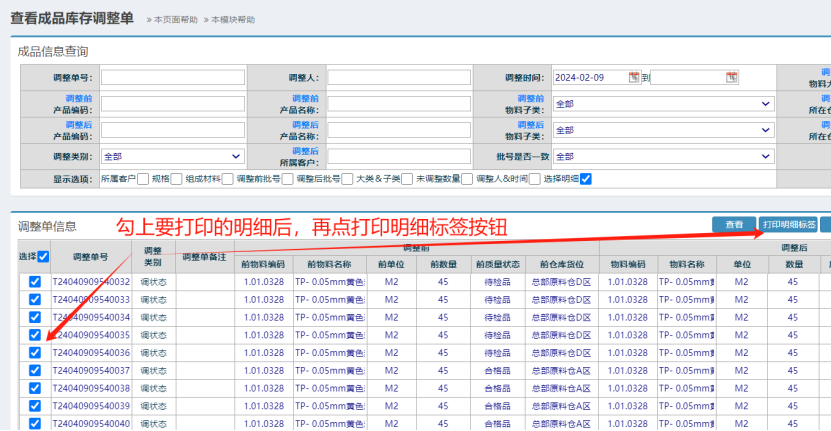This screenshot has width=831, height=431.
Task: Open the 调整后 物料子类 dropdown
Action: [x=663, y=130]
